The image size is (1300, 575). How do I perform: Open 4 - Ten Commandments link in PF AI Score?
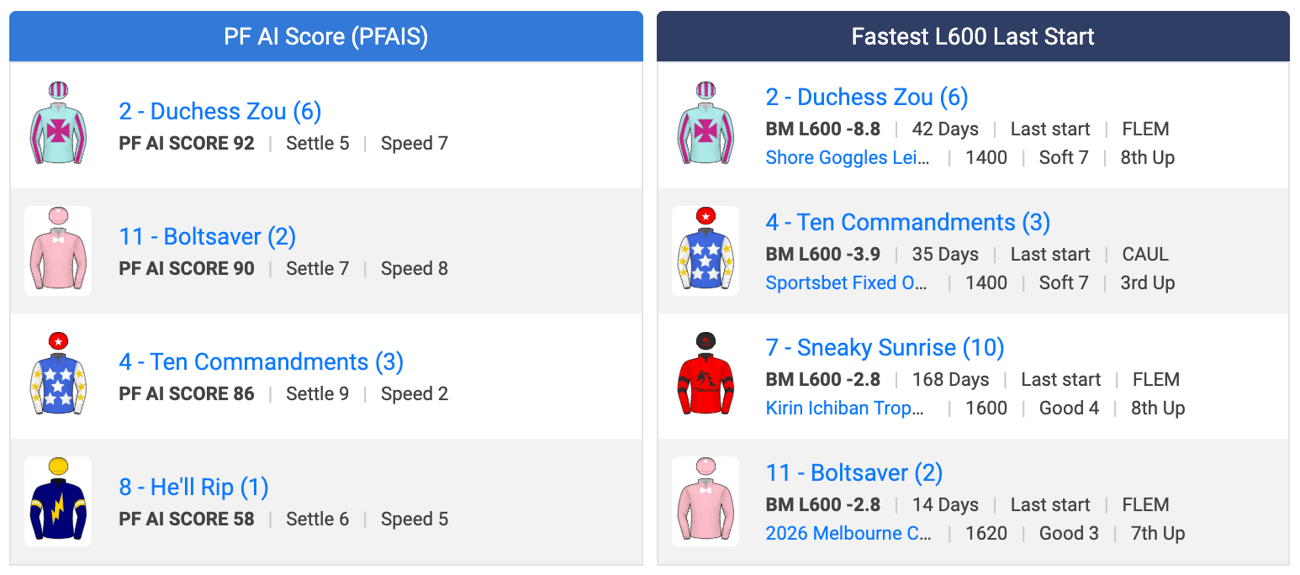(261, 362)
